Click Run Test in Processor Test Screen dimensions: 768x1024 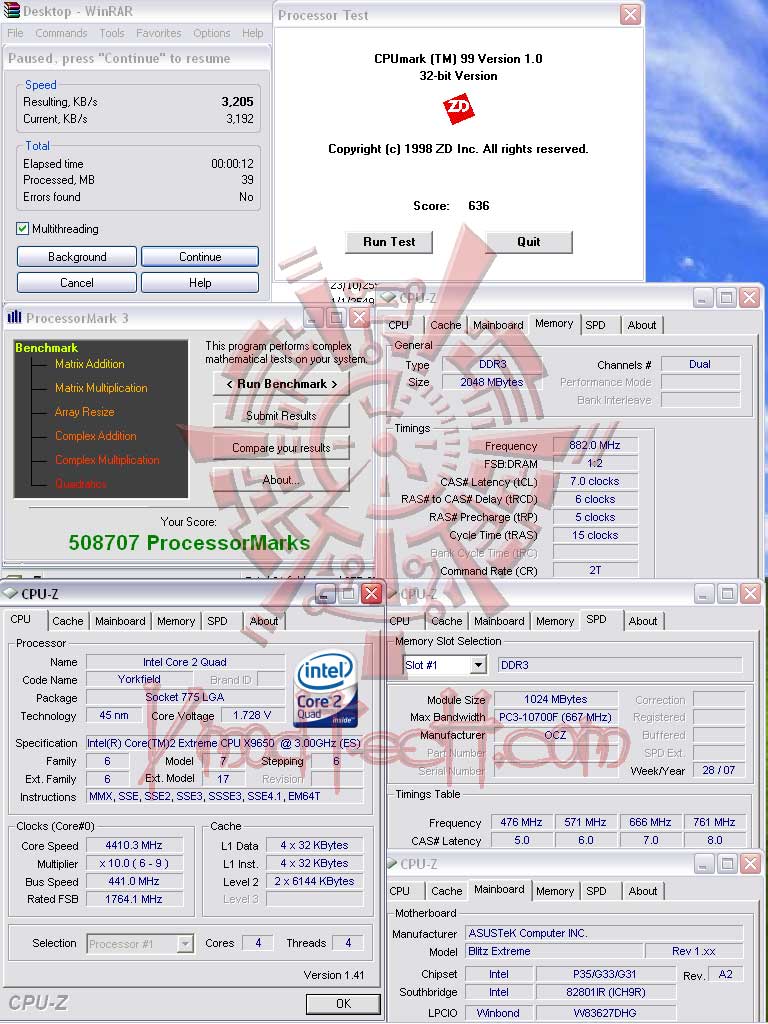pos(389,242)
